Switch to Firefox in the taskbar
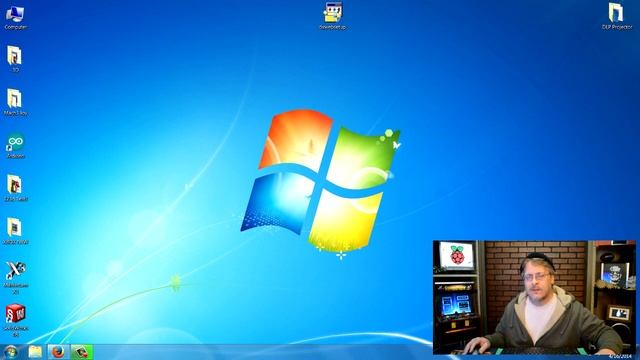Screen dimensions: 640x360 pos(58,352)
